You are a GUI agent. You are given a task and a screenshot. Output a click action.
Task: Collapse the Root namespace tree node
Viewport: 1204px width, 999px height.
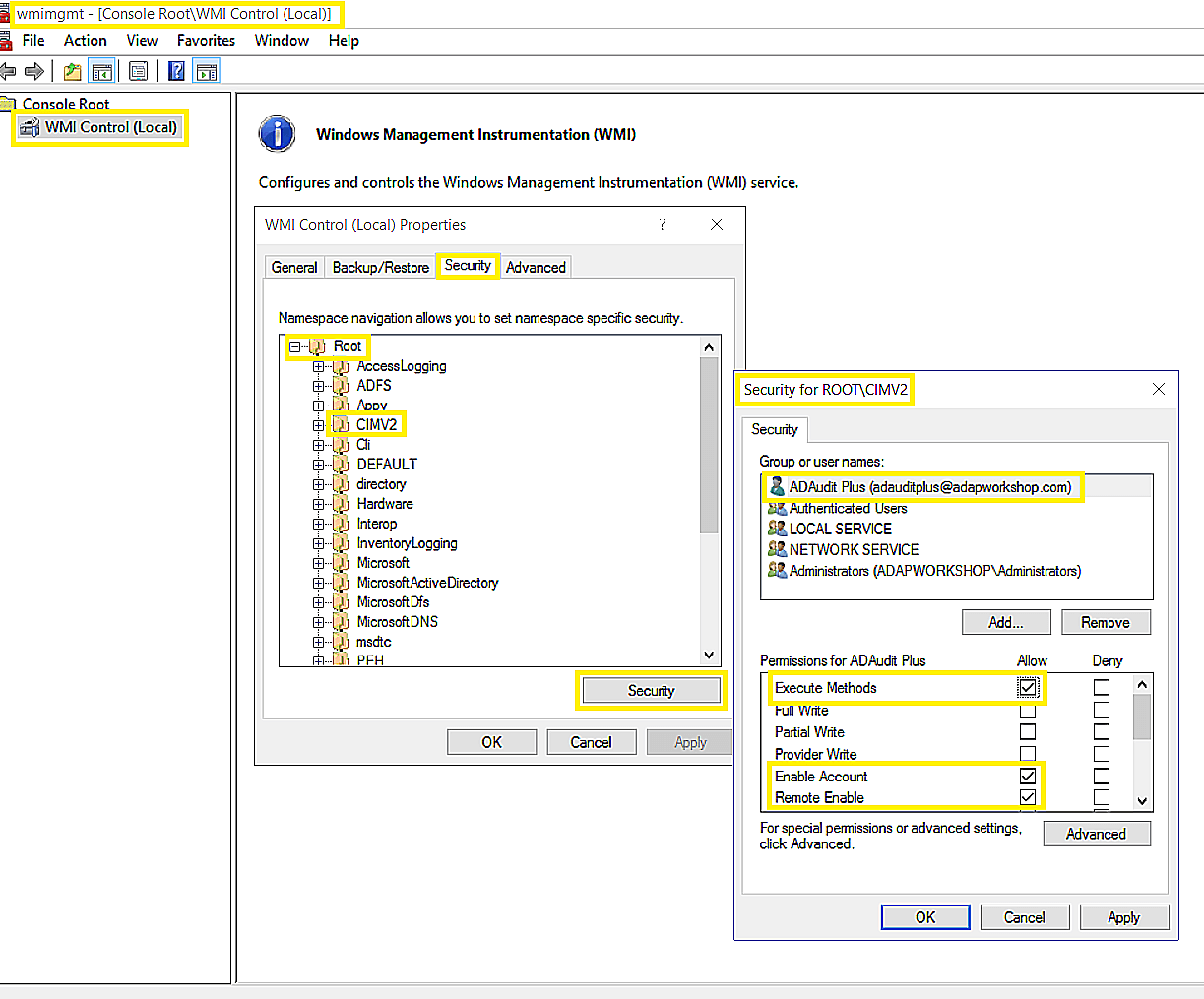[294, 346]
